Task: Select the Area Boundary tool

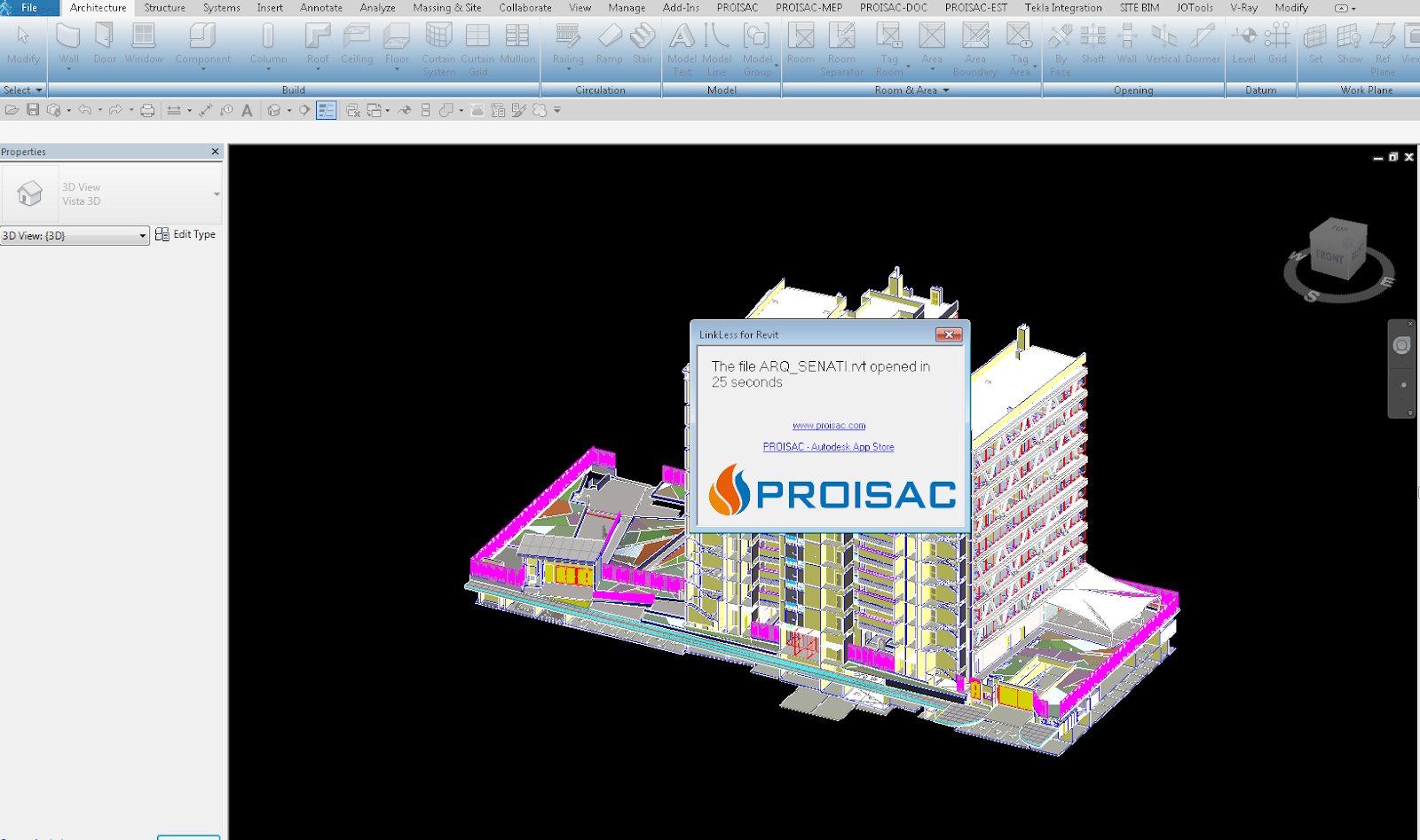Action: (974, 49)
